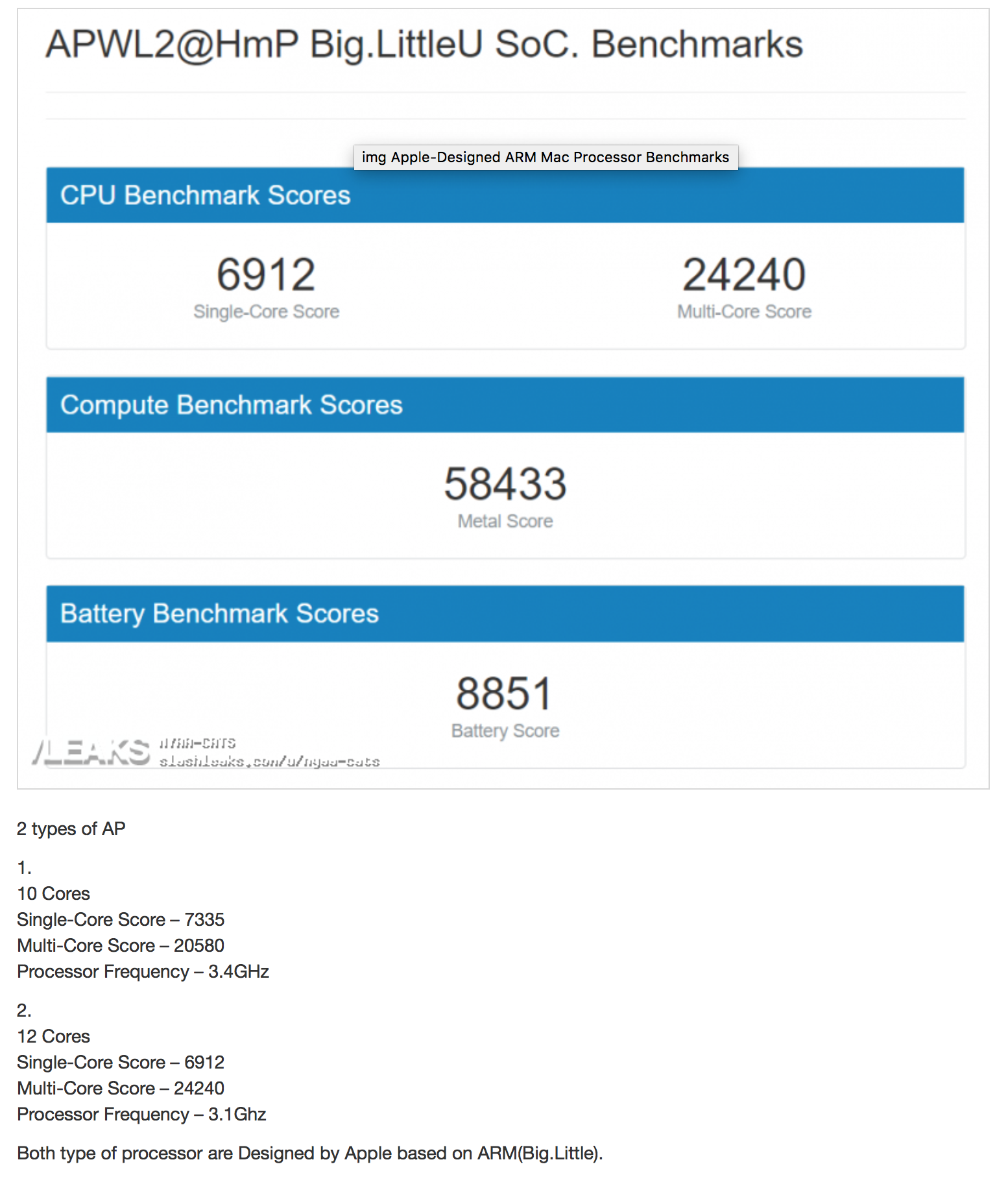
Task: Open the benchmark image thumbnail
Action: coord(503,399)
